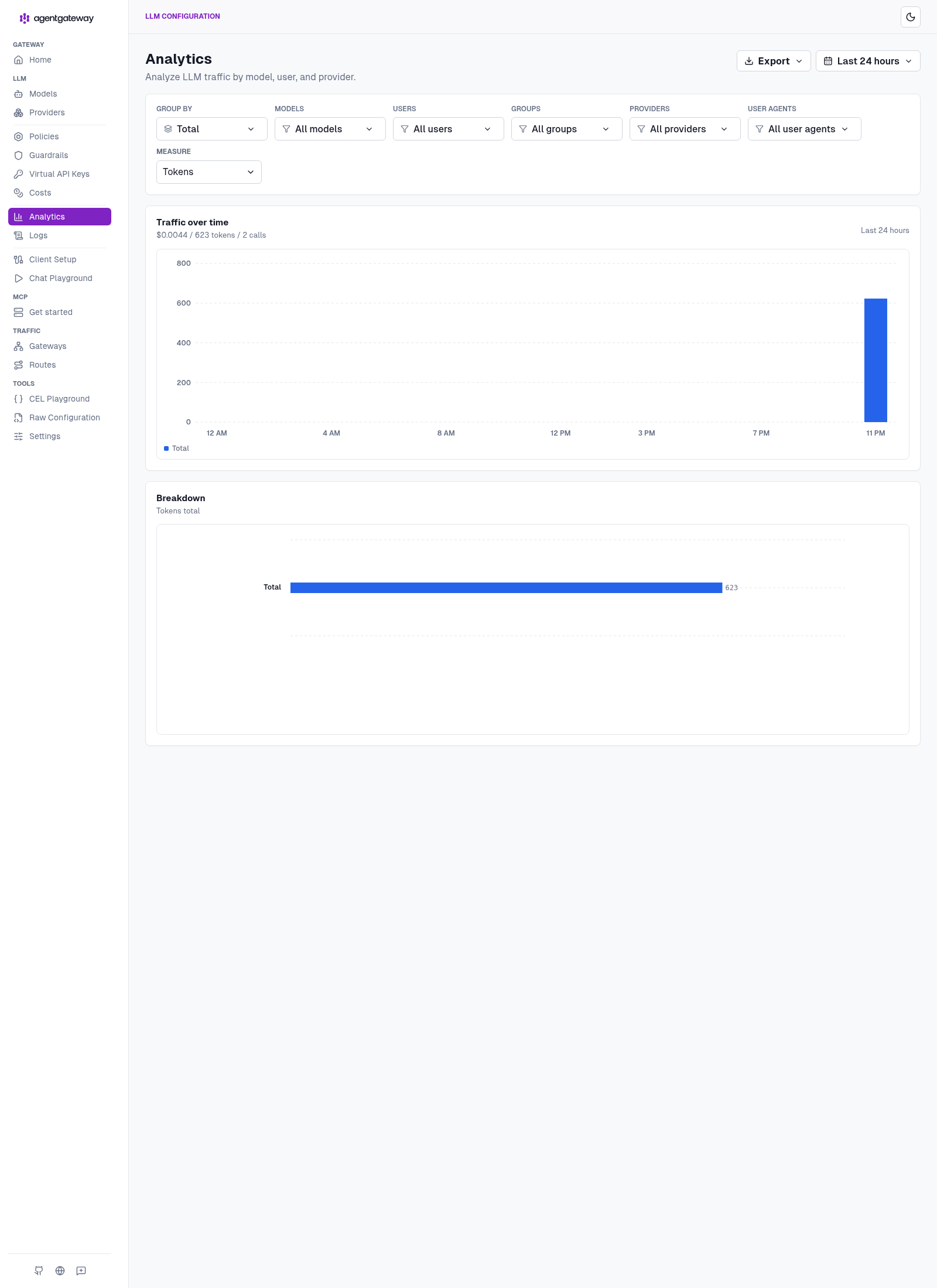Screen dimensions: 937x1288
Task: Click the '623' breakdown value label
Action: click(x=731, y=588)
